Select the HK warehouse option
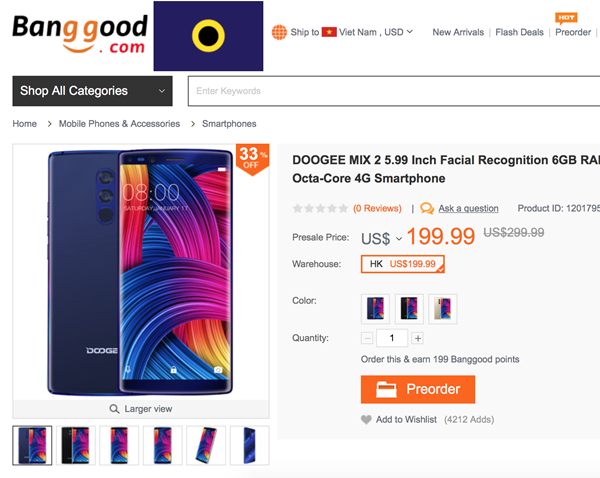This screenshot has height=478, width=600. (x=403, y=264)
